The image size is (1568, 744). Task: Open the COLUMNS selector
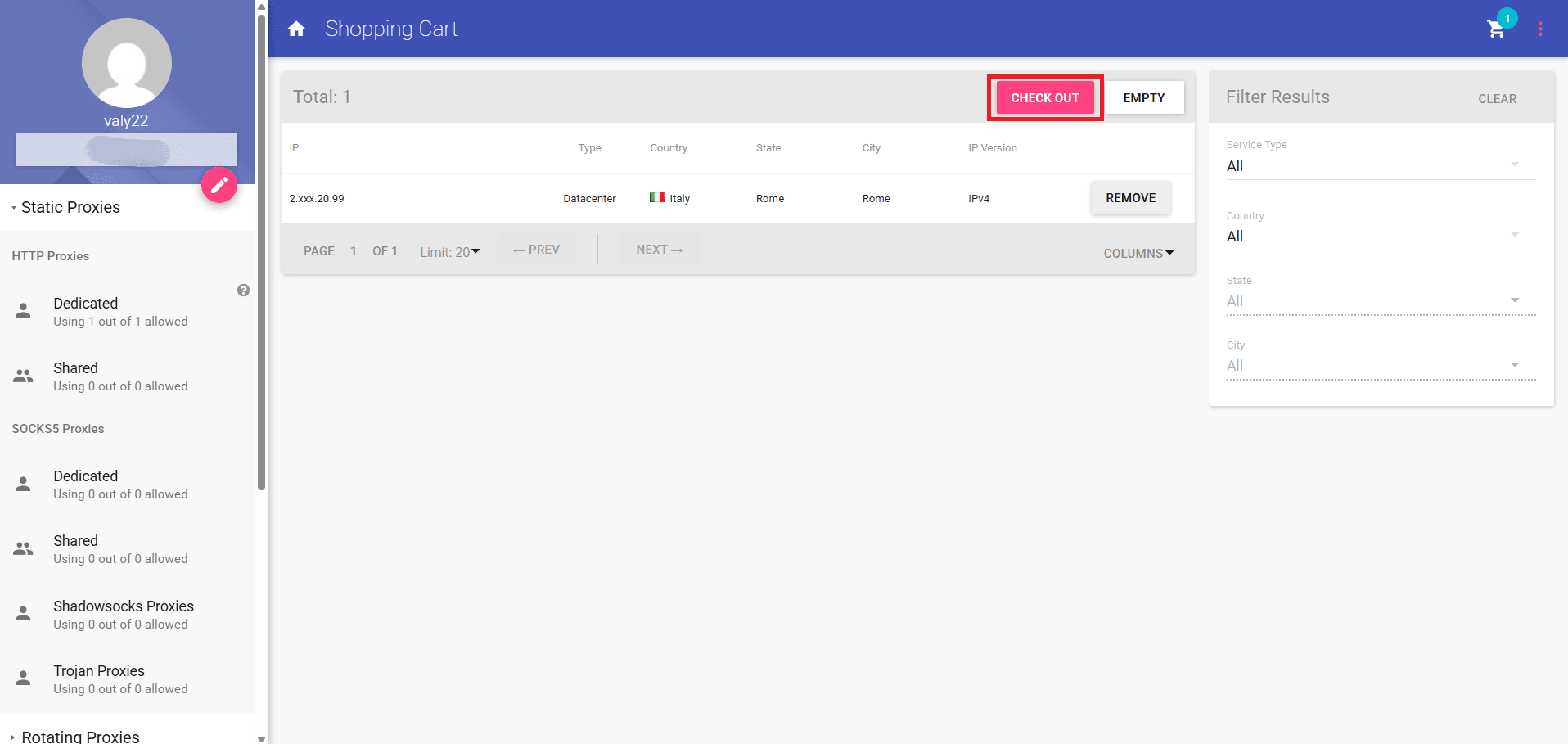tap(1138, 253)
